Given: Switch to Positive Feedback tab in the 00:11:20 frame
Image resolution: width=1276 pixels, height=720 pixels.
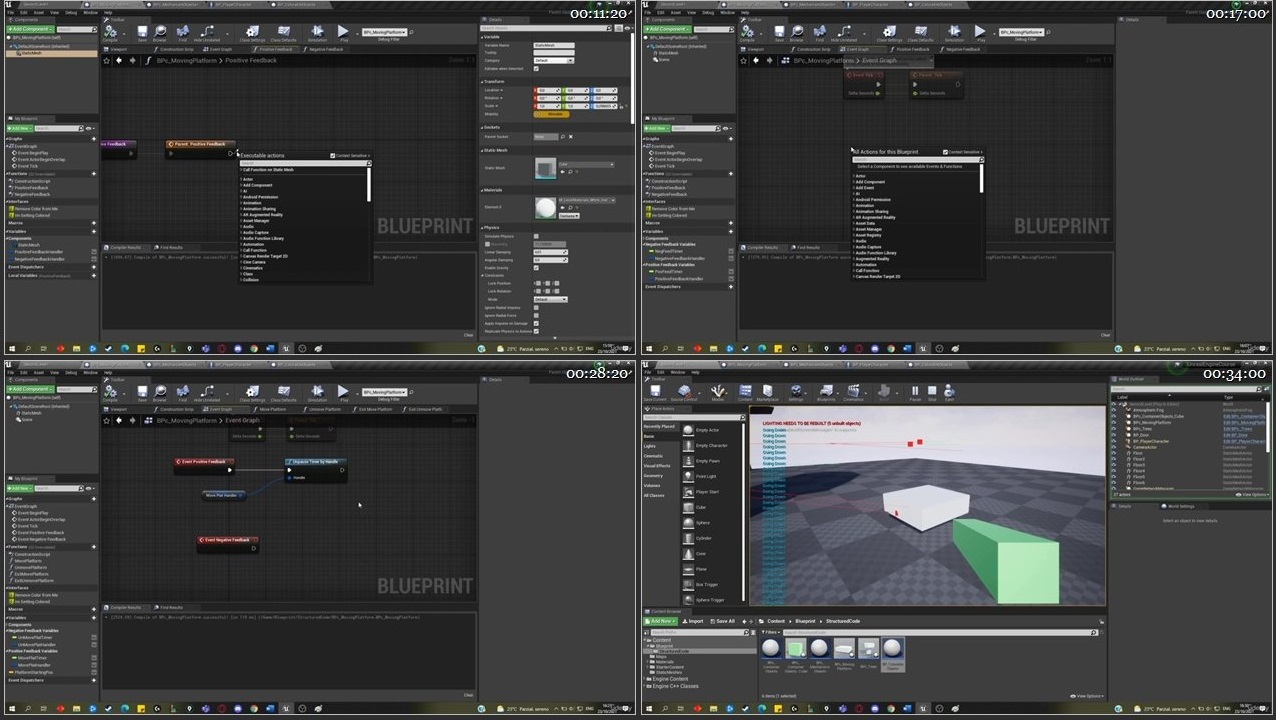Looking at the screenshot, I should pos(275,48).
